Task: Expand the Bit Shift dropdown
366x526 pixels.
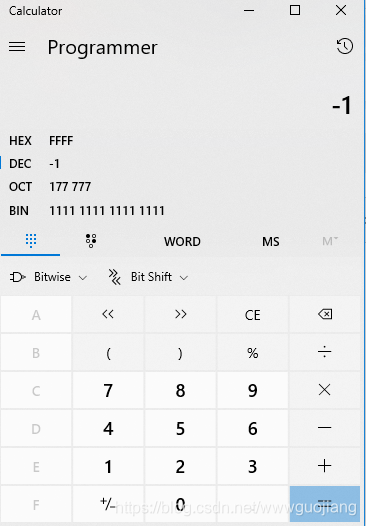Action: tap(148, 277)
